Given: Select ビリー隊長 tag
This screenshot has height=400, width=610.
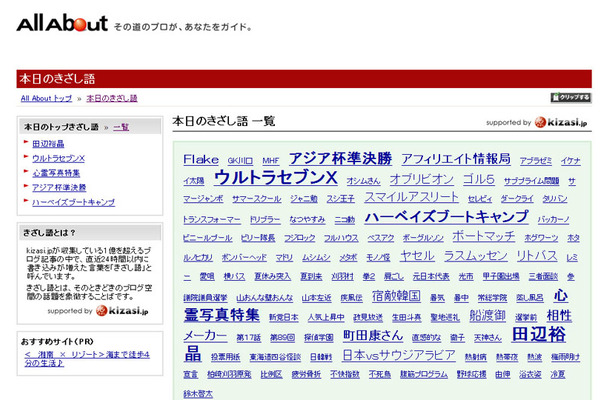Looking at the screenshot, I should [x=258, y=238].
